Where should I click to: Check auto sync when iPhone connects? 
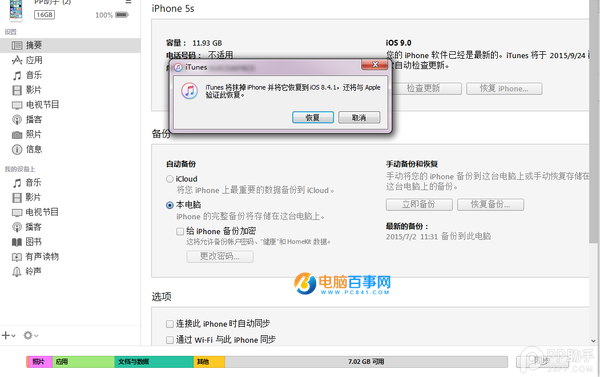[170, 324]
